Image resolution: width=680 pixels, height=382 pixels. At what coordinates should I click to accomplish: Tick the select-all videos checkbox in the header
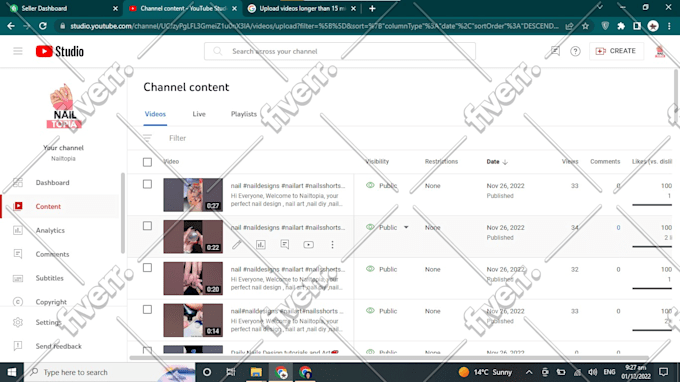pyautogui.click(x=147, y=162)
